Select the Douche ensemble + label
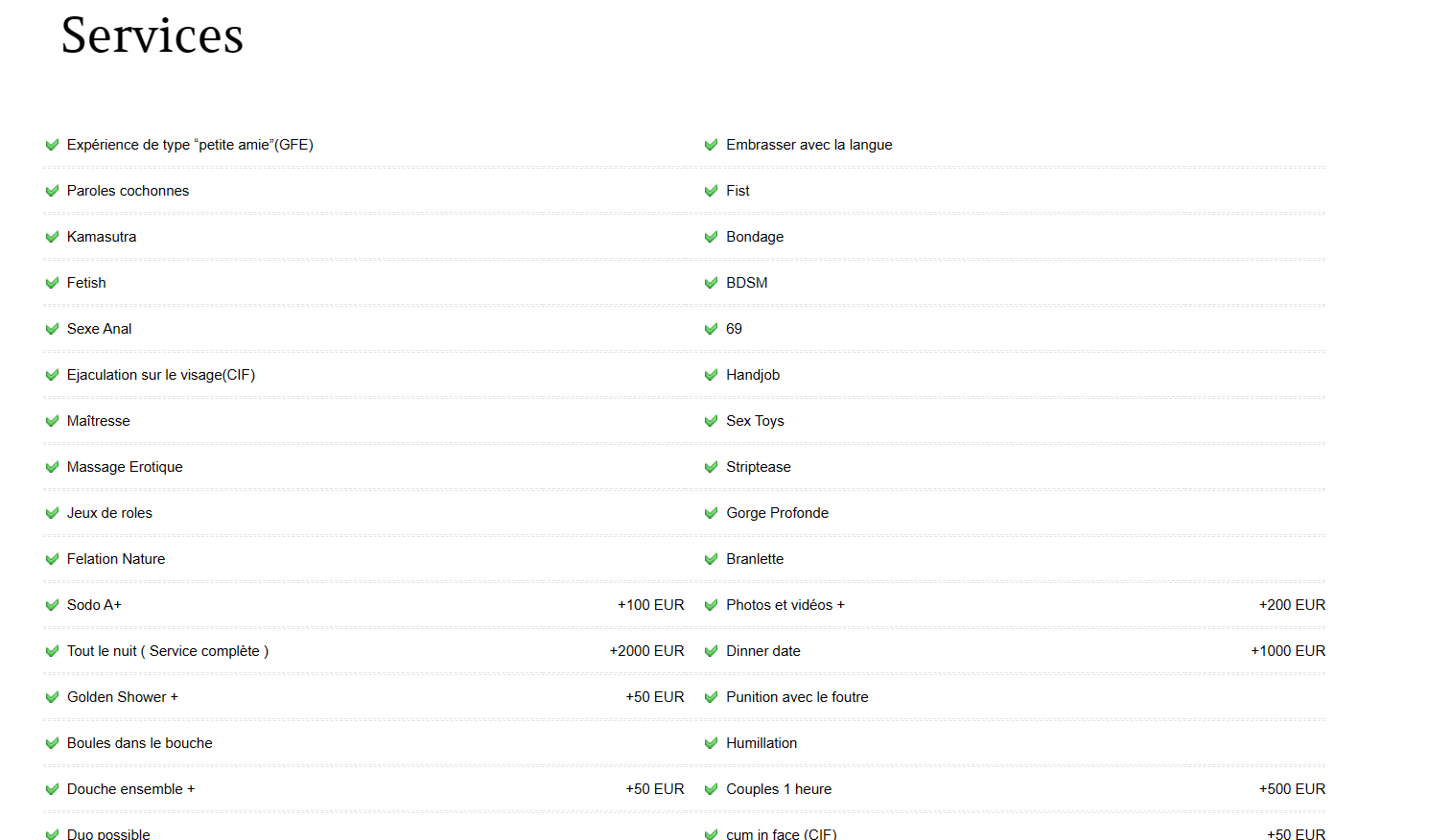Viewport: 1429px width, 840px height. click(x=131, y=789)
